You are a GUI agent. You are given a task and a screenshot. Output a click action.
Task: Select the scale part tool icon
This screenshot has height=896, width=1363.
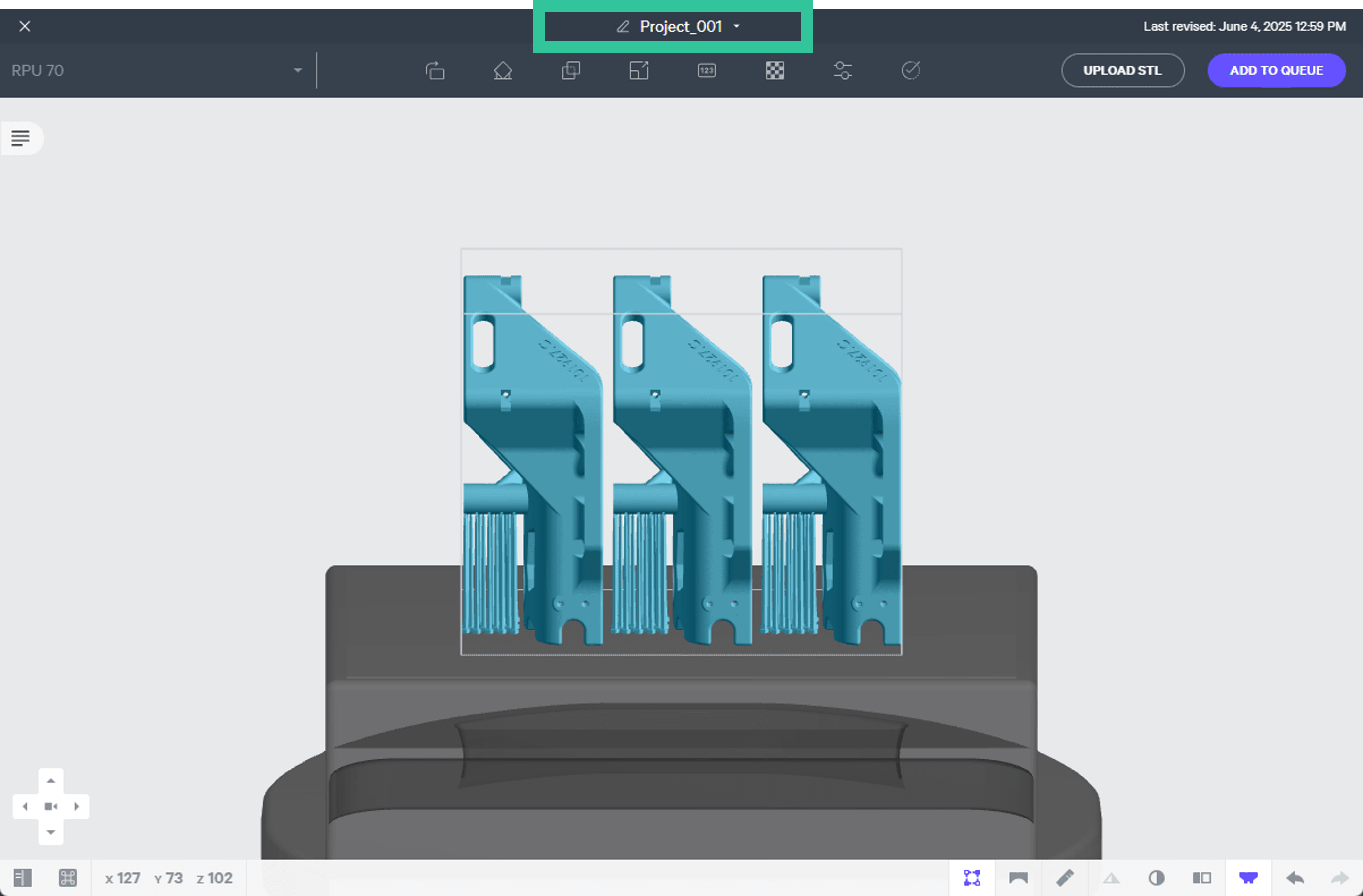639,70
